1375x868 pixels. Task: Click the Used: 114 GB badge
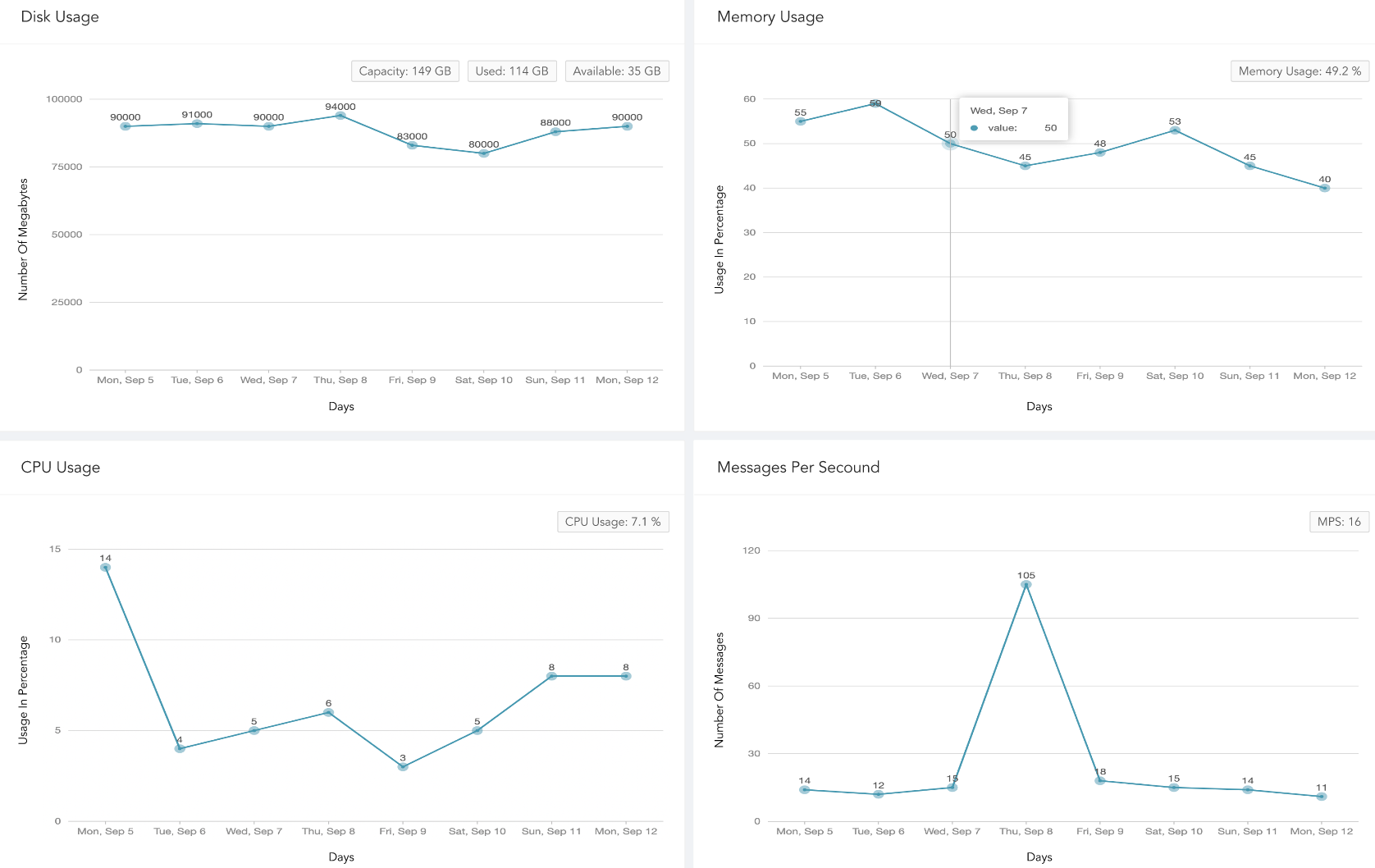[x=511, y=71]
